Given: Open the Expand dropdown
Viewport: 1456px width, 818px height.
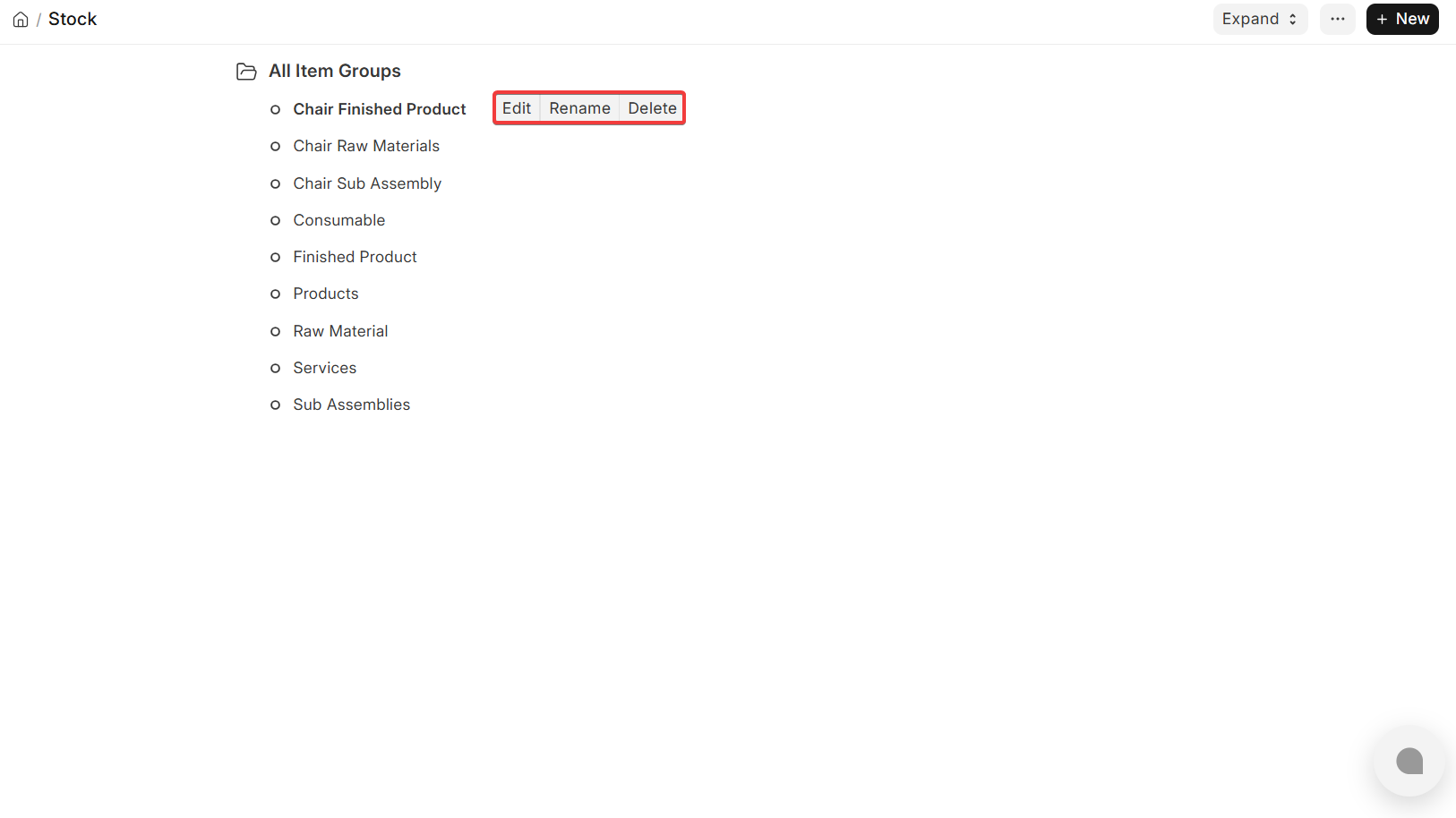Looking at the screenshot, I should [x=1260, y=19].
